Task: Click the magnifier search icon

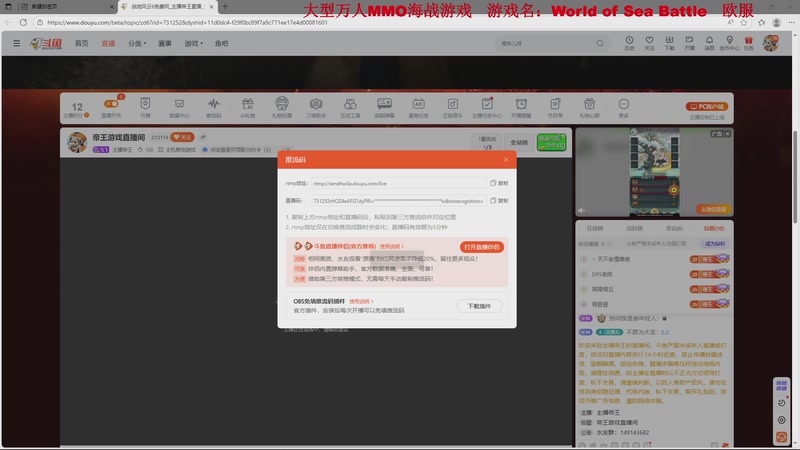Action: (x=600, y=43)
